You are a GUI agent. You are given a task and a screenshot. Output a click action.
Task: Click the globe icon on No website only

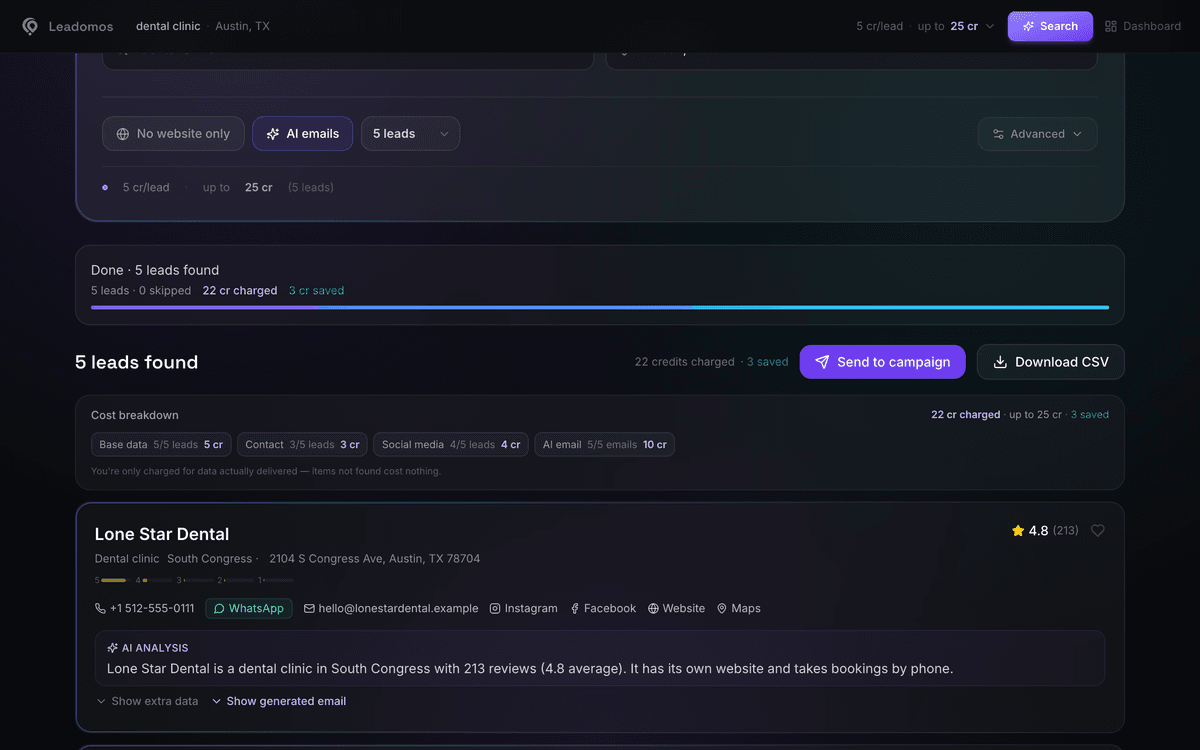(123, 134)
